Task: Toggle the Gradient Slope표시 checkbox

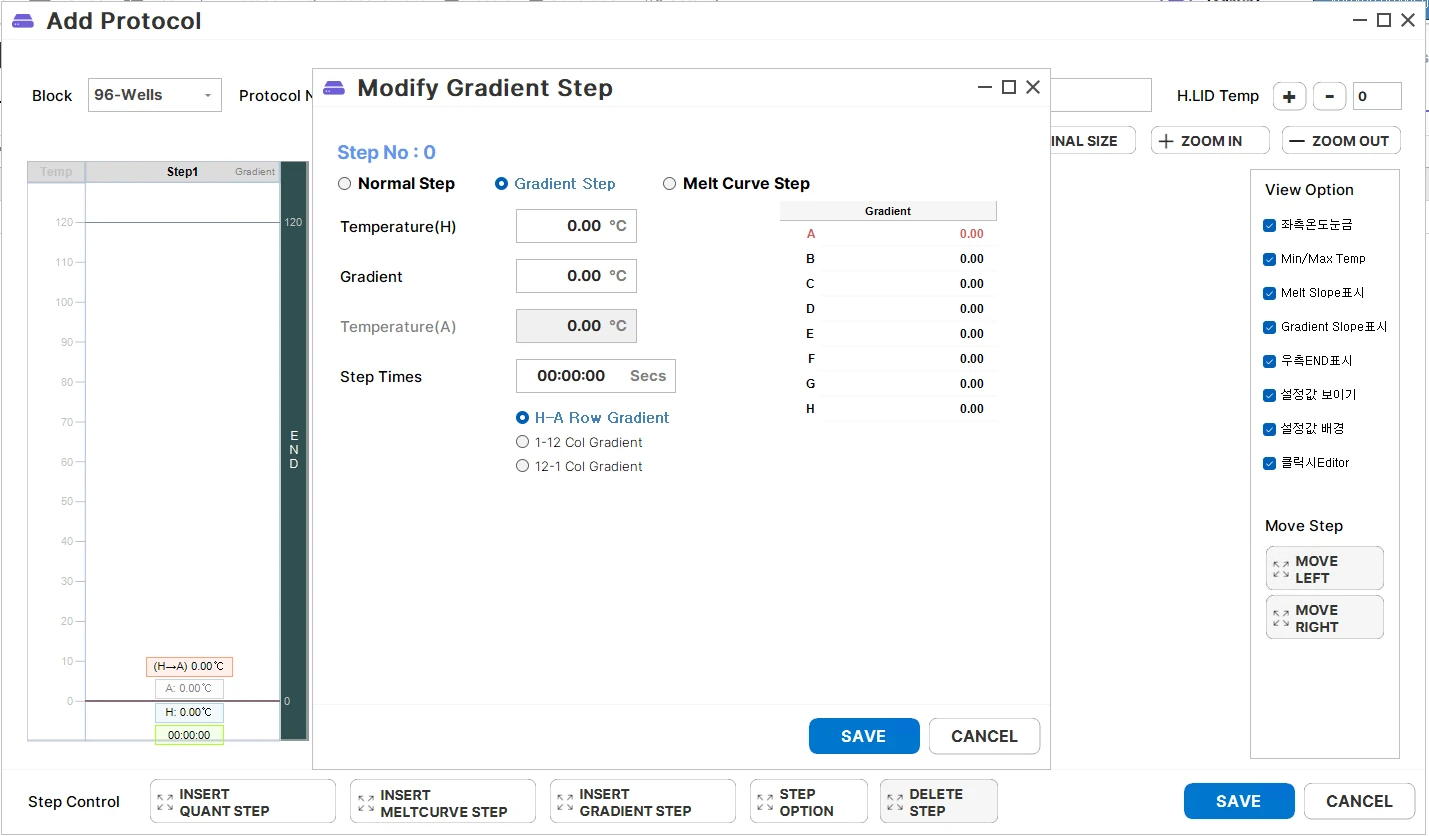Action: click(1270, 327)
